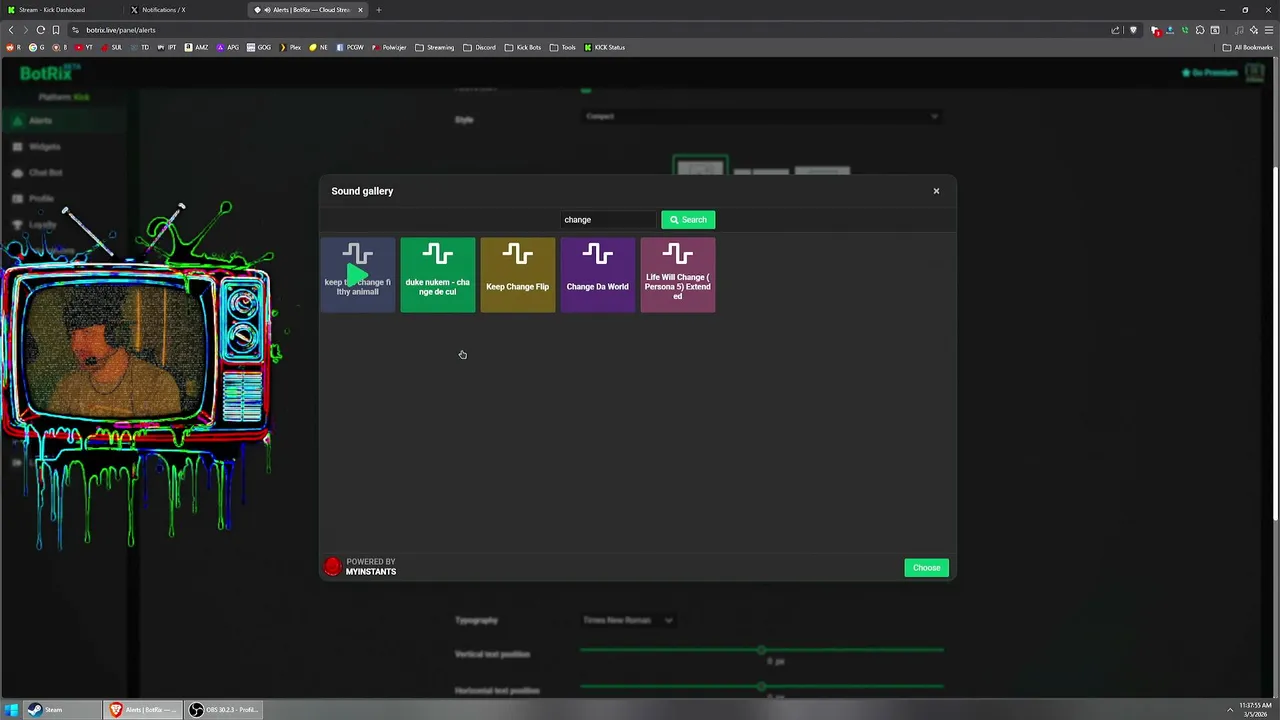Open the Discord bookmarks folder
This screenshot has height=720, width=1280.
tap(480, 47)
